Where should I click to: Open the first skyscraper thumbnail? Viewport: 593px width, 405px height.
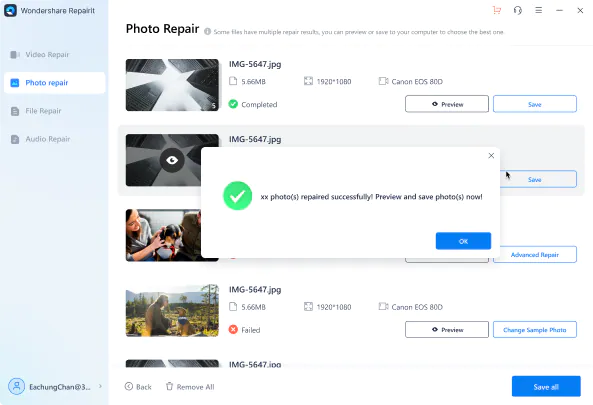coord(172,85)
